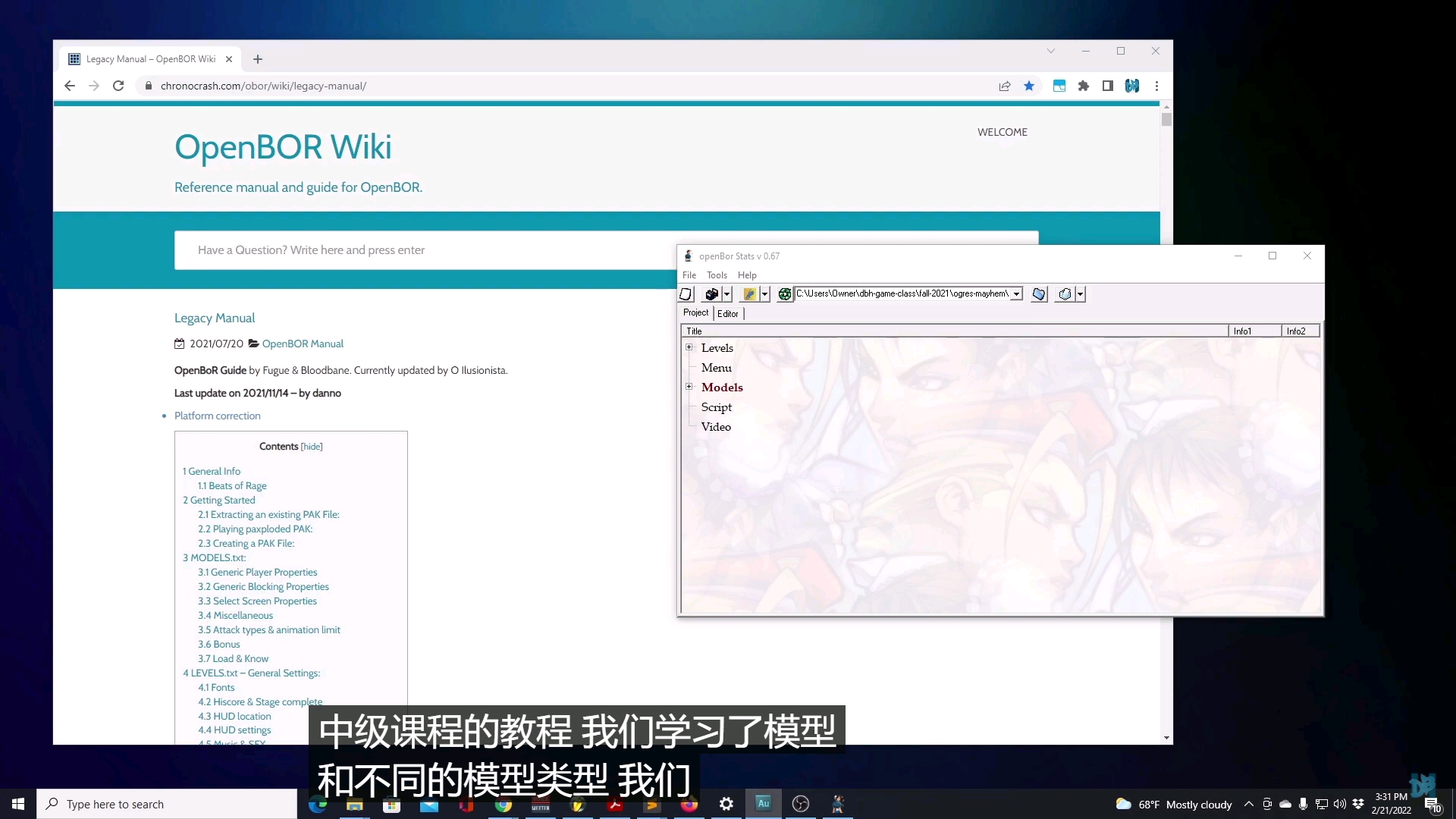Close the Legacy Manual browser tab
The image size is (1456, 819).
click(x=229, y=59)
